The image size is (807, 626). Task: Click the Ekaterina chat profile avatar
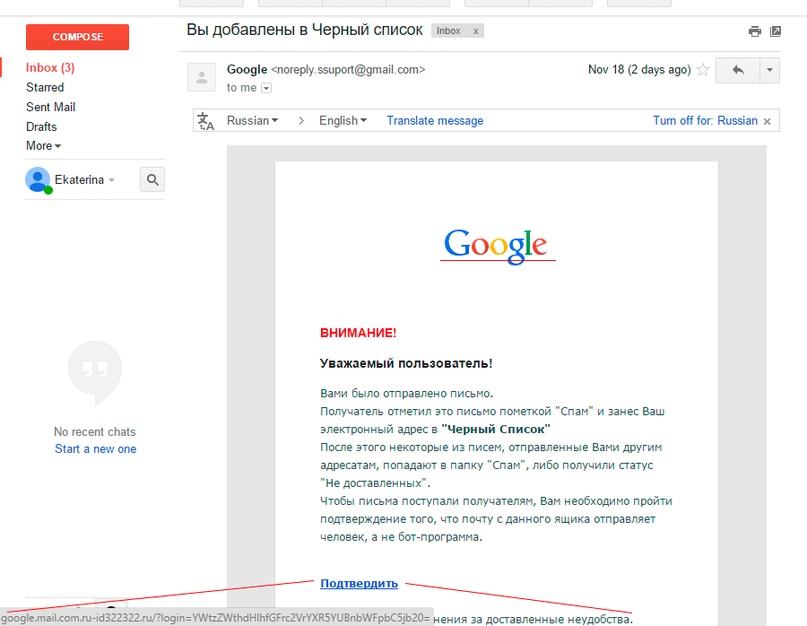38,180
